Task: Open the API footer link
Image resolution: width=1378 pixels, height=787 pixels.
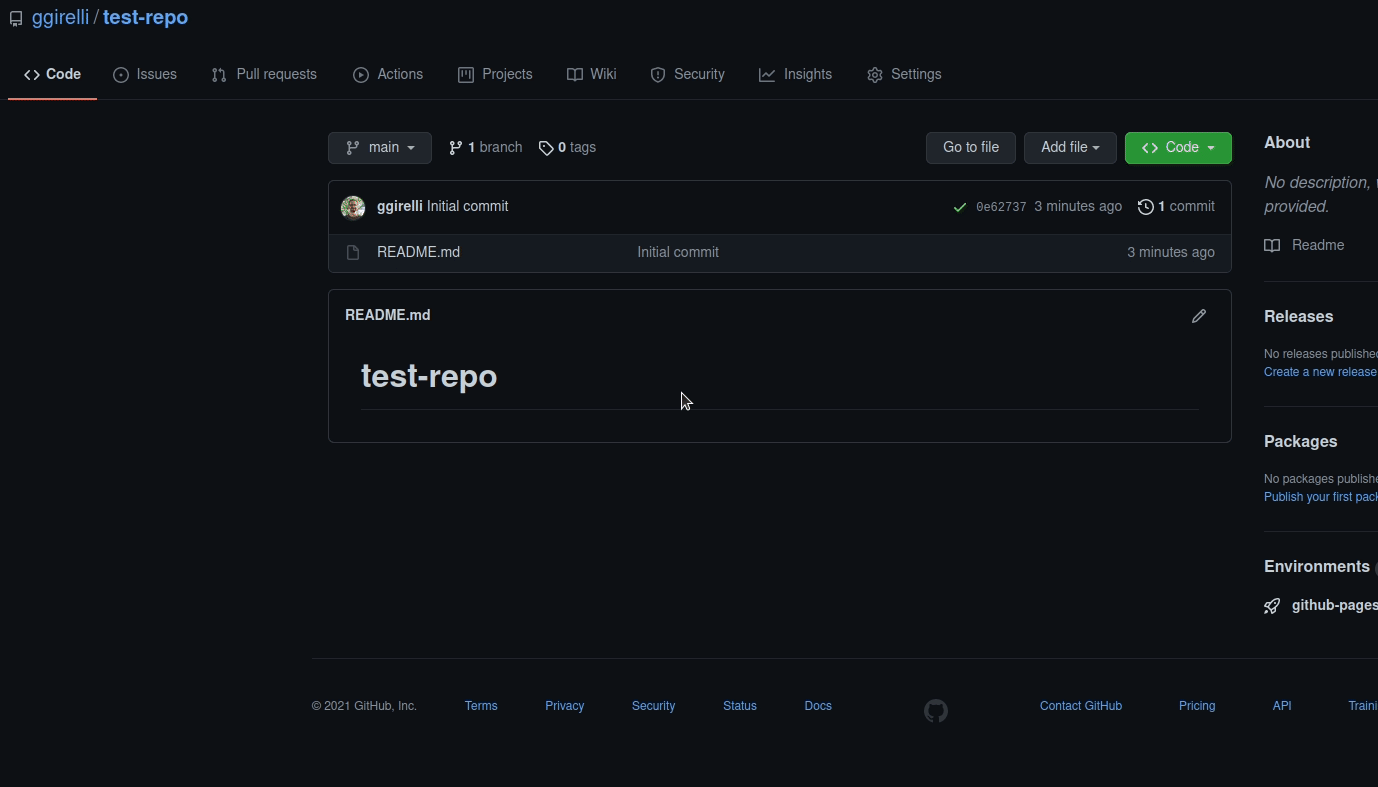Action: [1282, 706]
